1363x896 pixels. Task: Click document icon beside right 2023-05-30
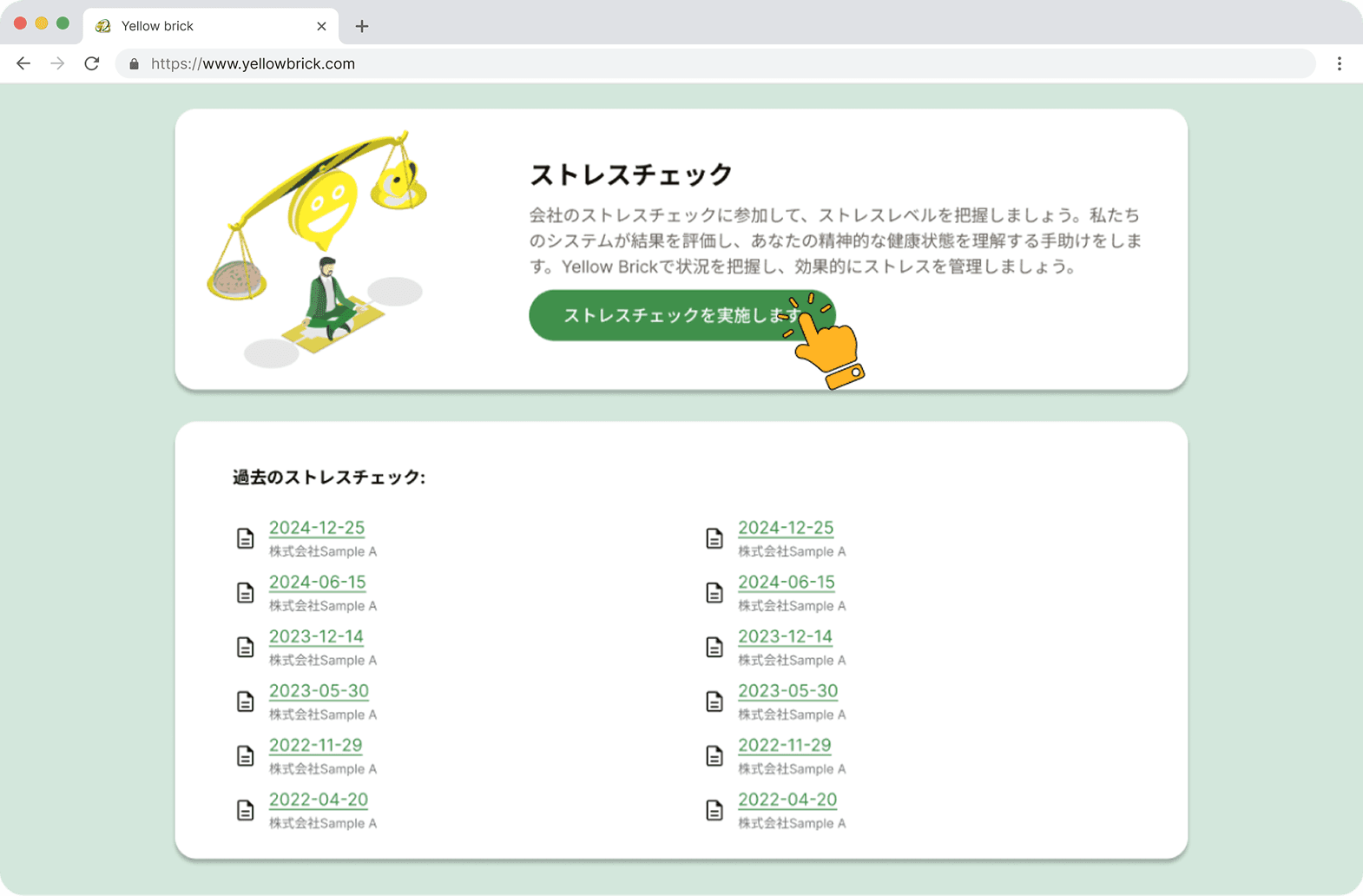click(714, 702)
